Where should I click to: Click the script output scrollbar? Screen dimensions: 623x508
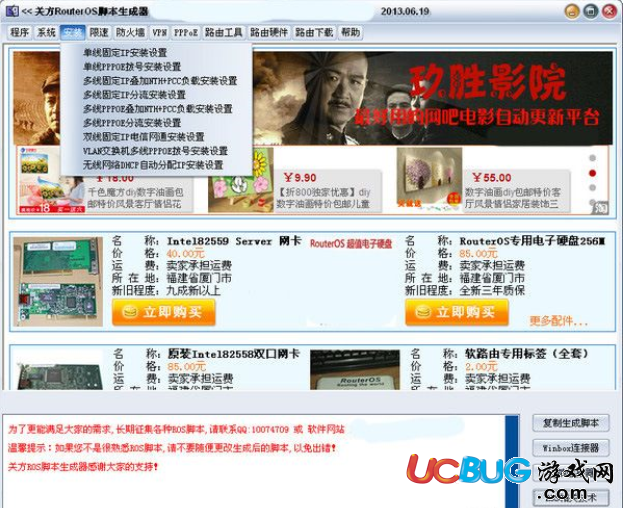[512, 462]
